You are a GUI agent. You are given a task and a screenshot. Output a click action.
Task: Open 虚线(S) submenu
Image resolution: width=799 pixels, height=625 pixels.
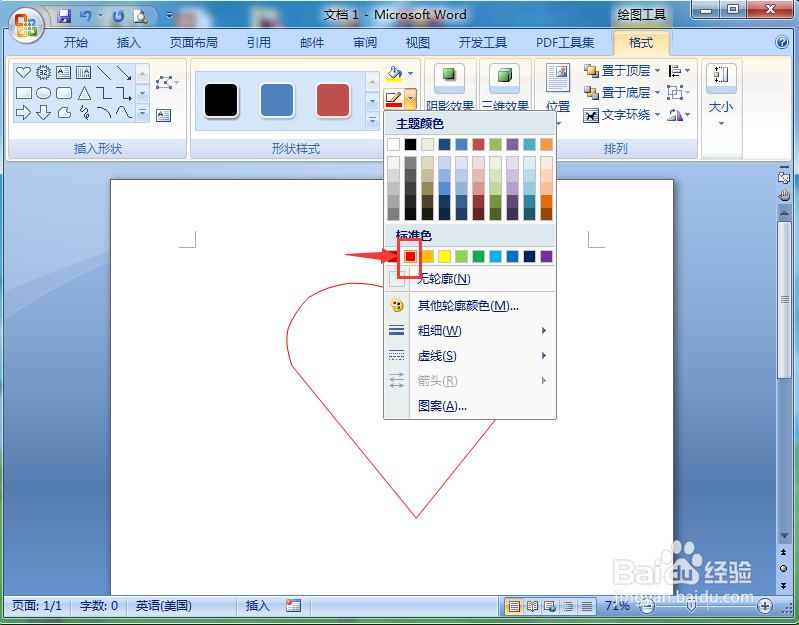click(470, 356)
